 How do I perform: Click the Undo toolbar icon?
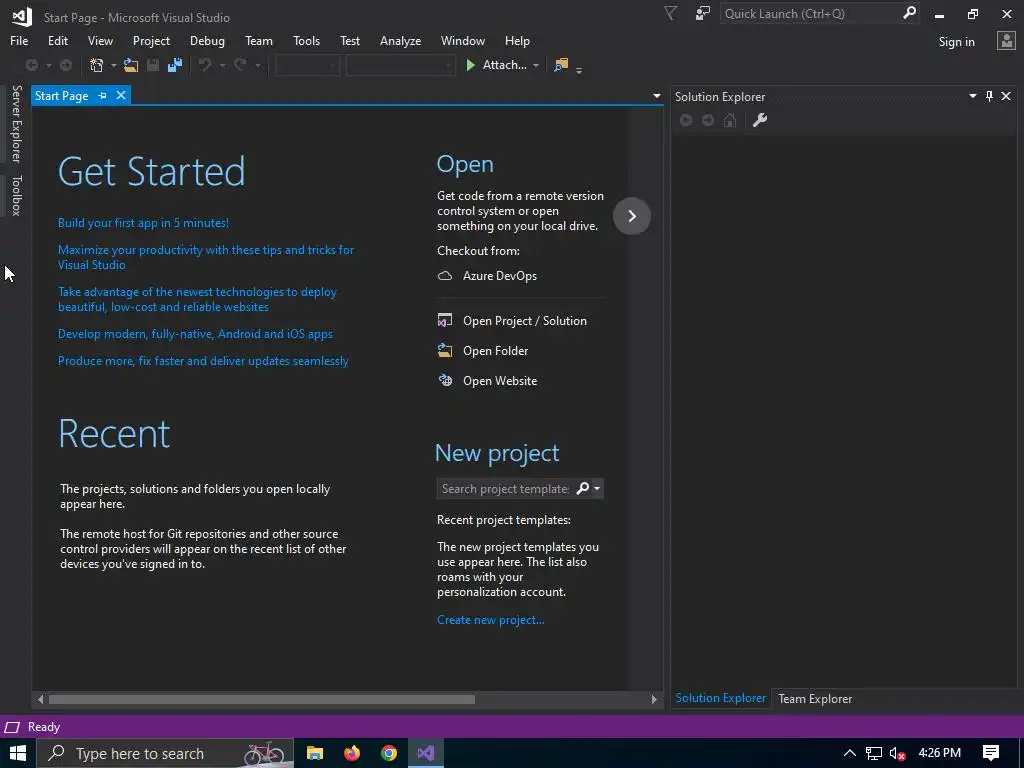coord(205,65)
